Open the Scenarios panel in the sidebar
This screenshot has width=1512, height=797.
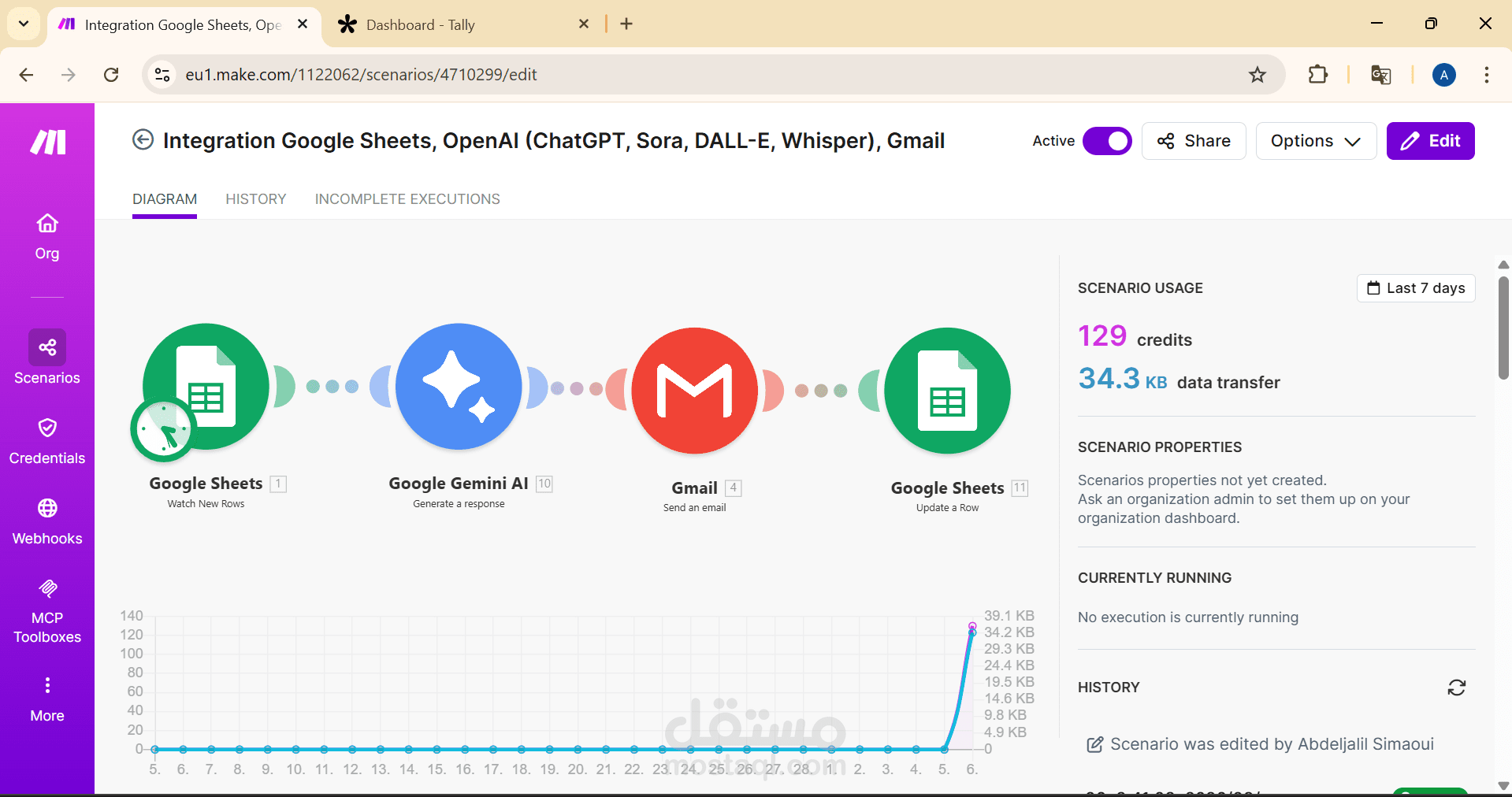(x=46, y=358)
